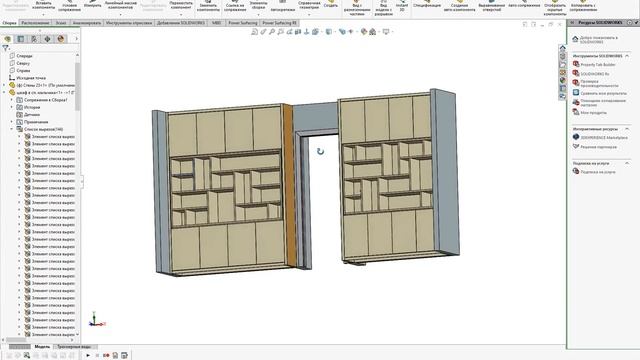Switch to Сборка ribbon tab
Image resolution: width=640 pixels, height=360 pixels.
pos(9,23)
